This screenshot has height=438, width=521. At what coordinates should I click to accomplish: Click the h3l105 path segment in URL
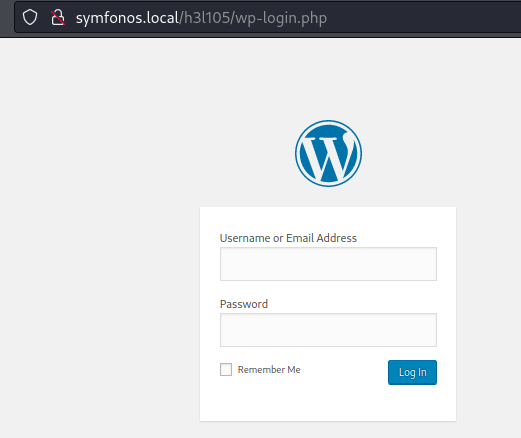[207, 18]
